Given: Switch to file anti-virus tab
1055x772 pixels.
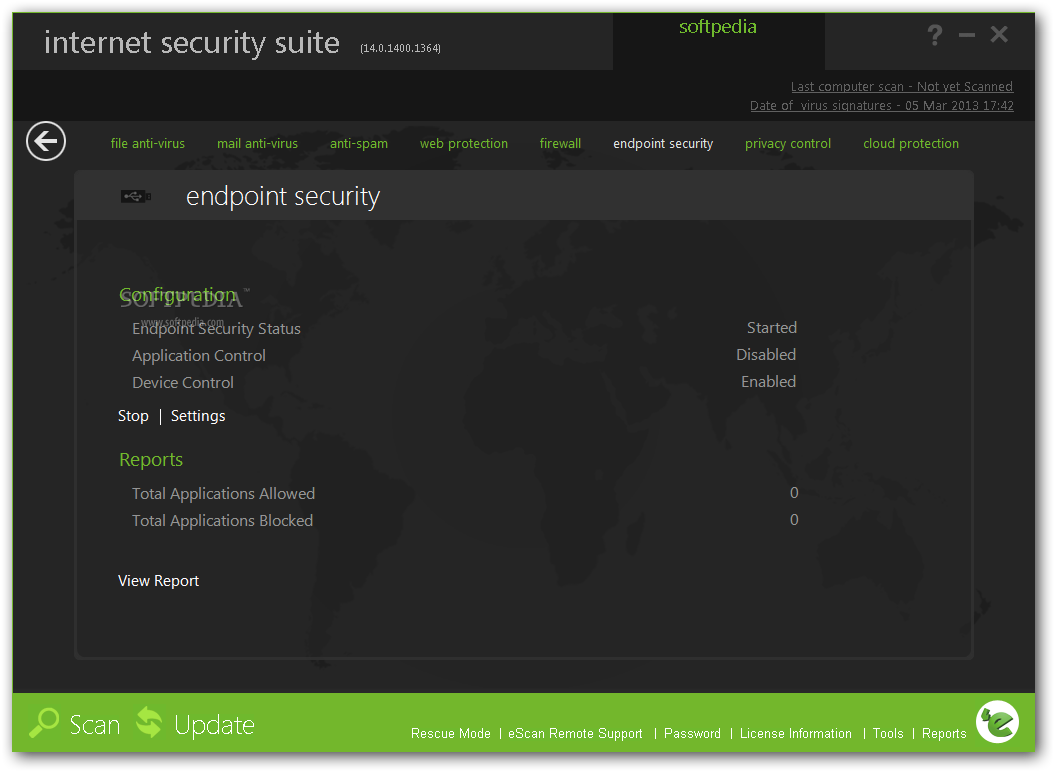Looking at the screenshot, I should (x=147, y=143).
